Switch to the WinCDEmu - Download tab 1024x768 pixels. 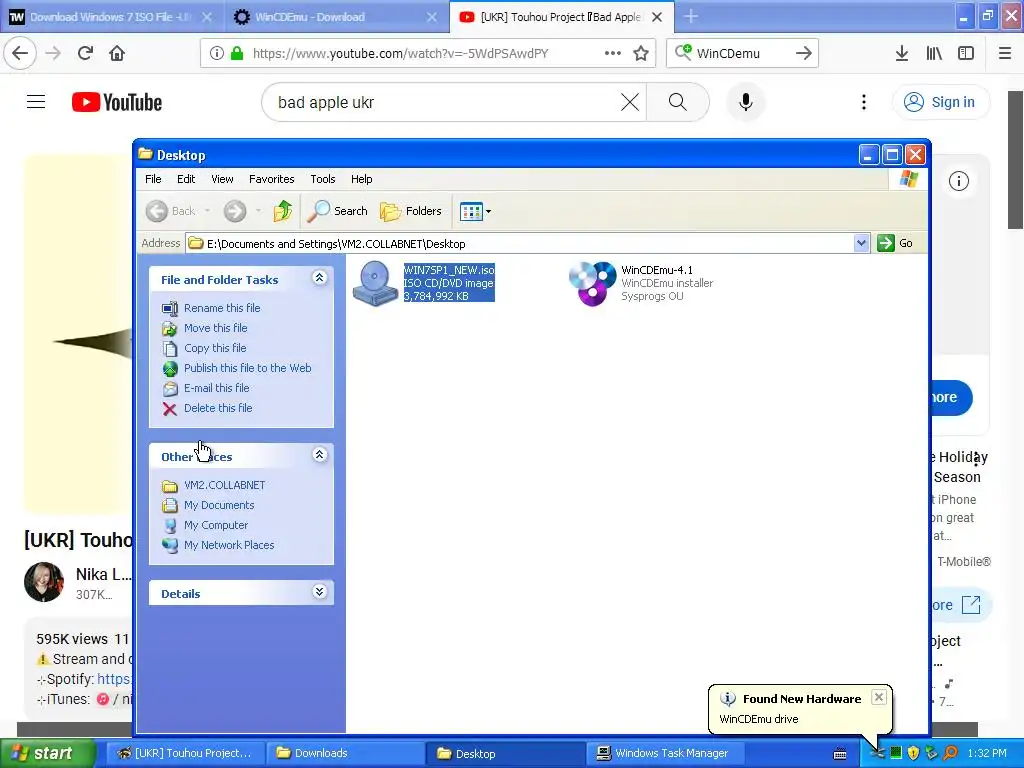(x=337, y=17)
